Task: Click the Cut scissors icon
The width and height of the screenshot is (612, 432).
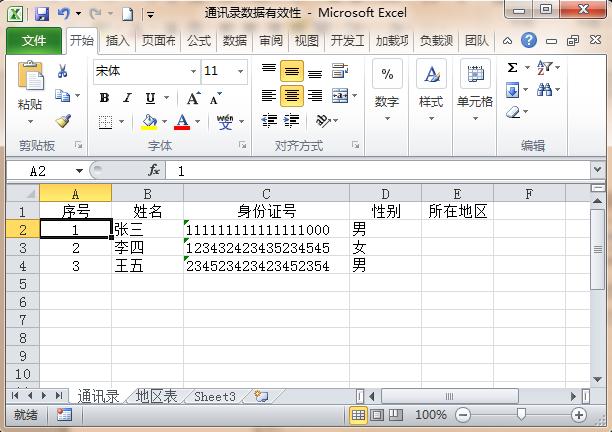Action: (x=63, y=72)
